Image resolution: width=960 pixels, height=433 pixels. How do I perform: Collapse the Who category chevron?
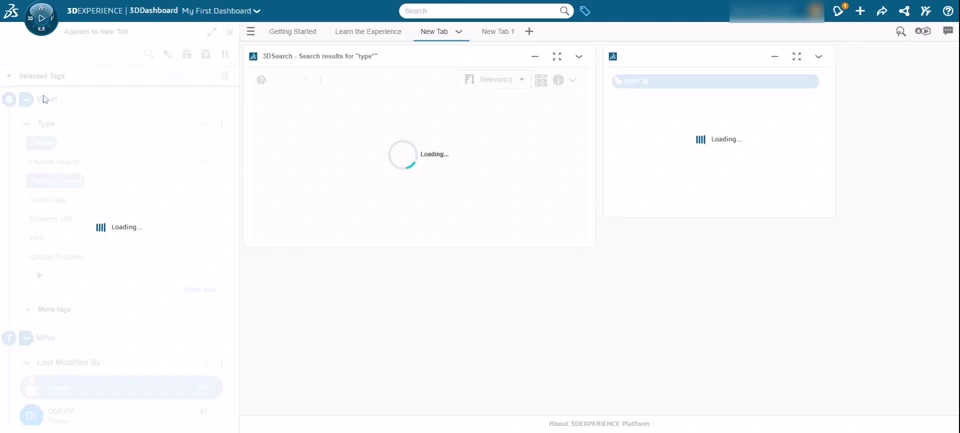click(26, 337)
